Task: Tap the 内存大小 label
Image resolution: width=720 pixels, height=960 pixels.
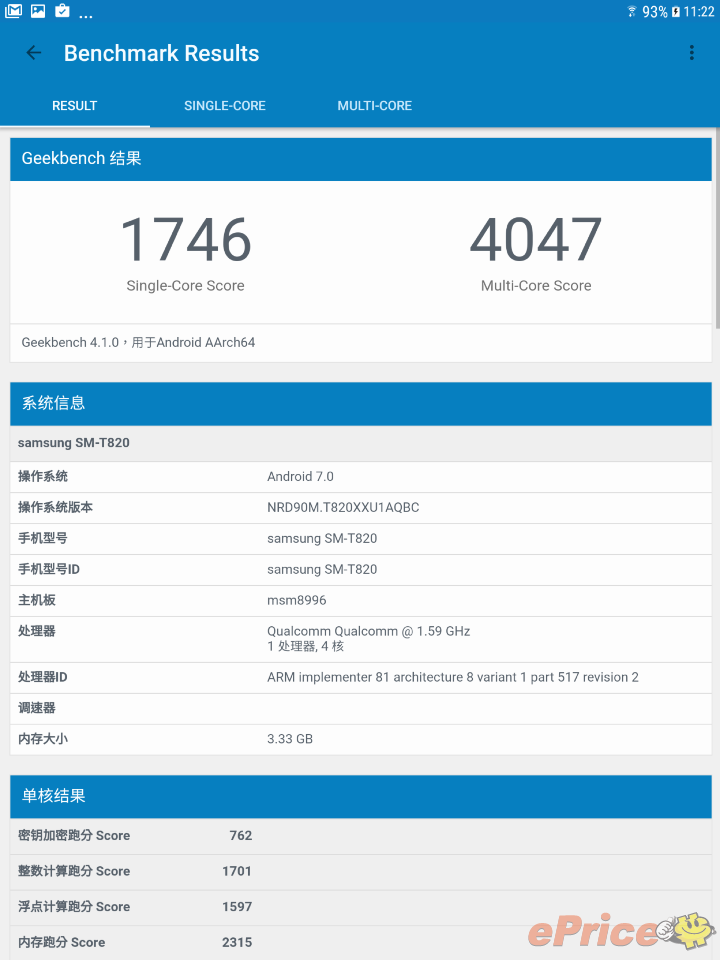Action: [43, 739]
